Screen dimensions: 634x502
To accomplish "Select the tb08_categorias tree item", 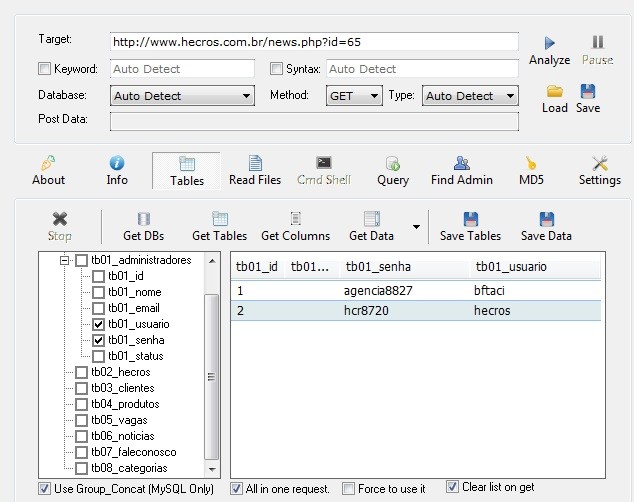I will tap(129, 468).
